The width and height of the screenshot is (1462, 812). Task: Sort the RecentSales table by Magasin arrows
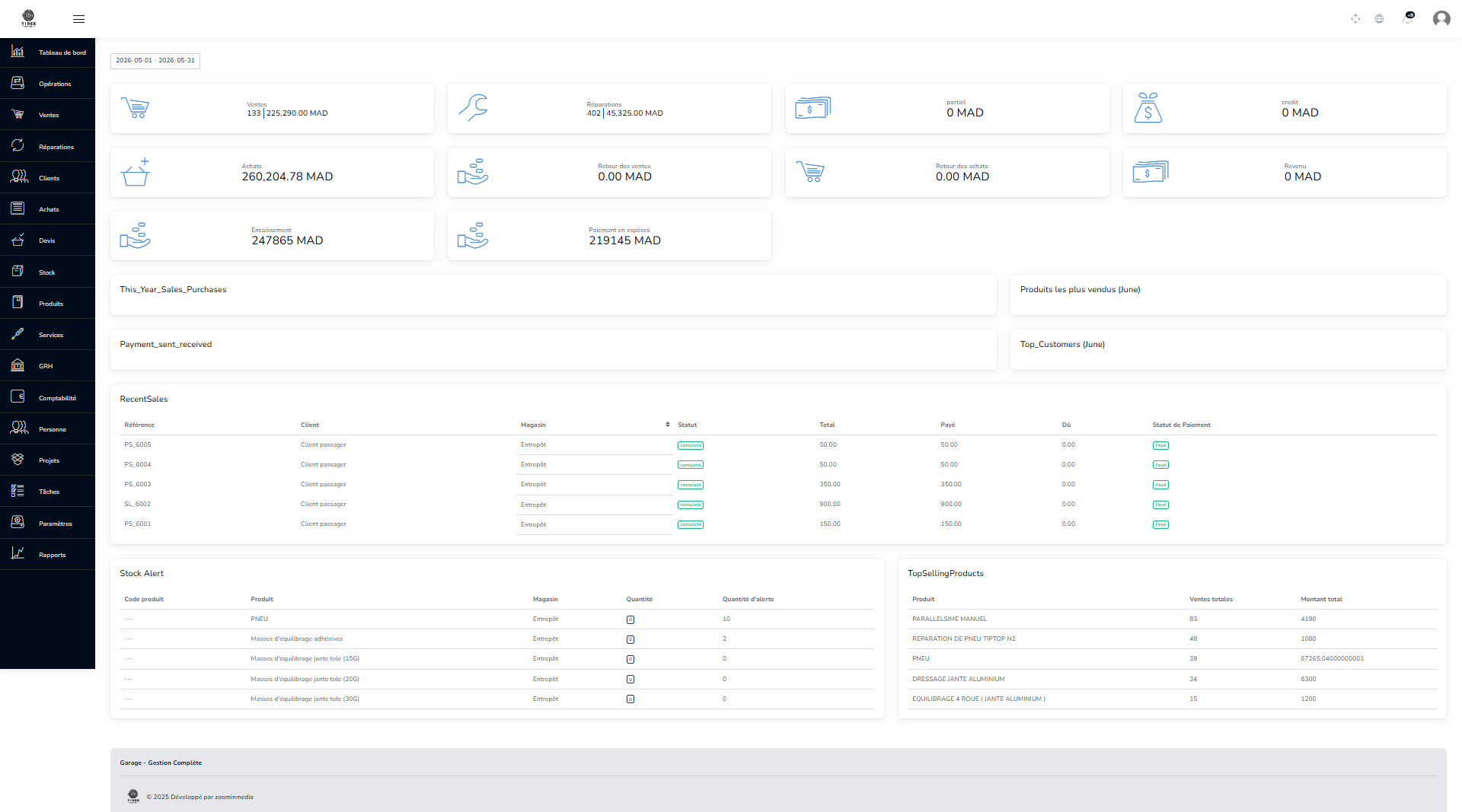(x=668, y=425)
